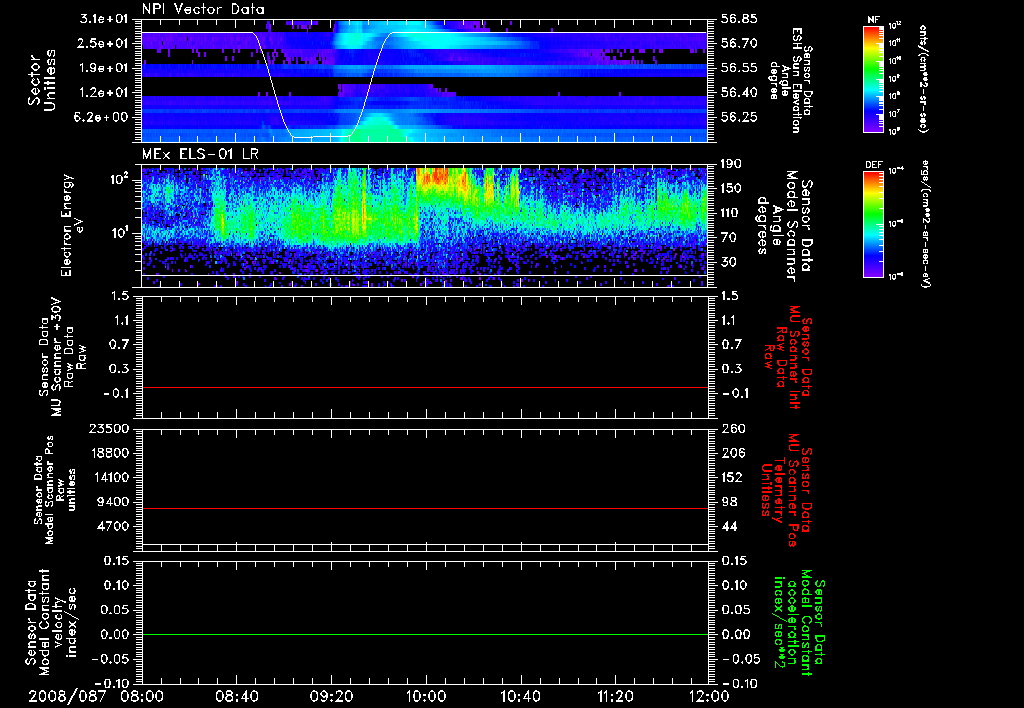Click the green constant velocity line
Viewport: 1024px width, 708px height.
coord(425,634)
